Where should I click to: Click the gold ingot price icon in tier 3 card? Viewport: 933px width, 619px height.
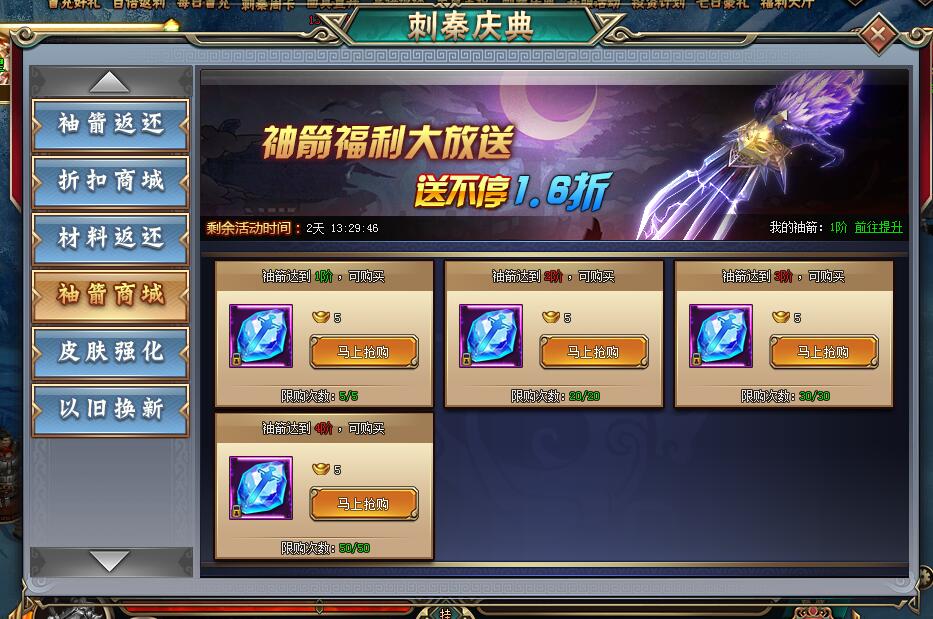click(x=781, y=317)
